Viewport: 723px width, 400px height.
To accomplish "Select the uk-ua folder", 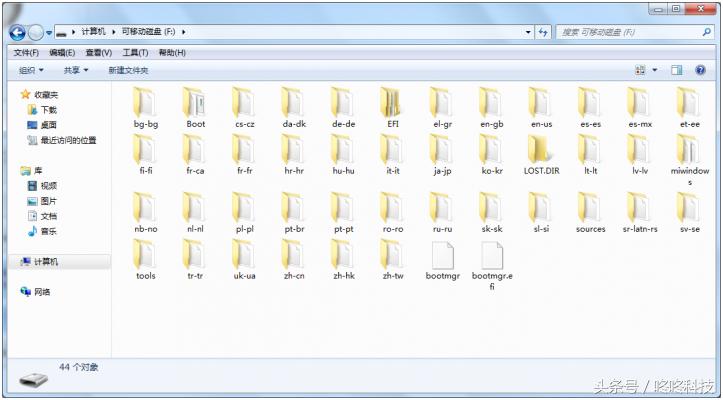I will point(244,259).
